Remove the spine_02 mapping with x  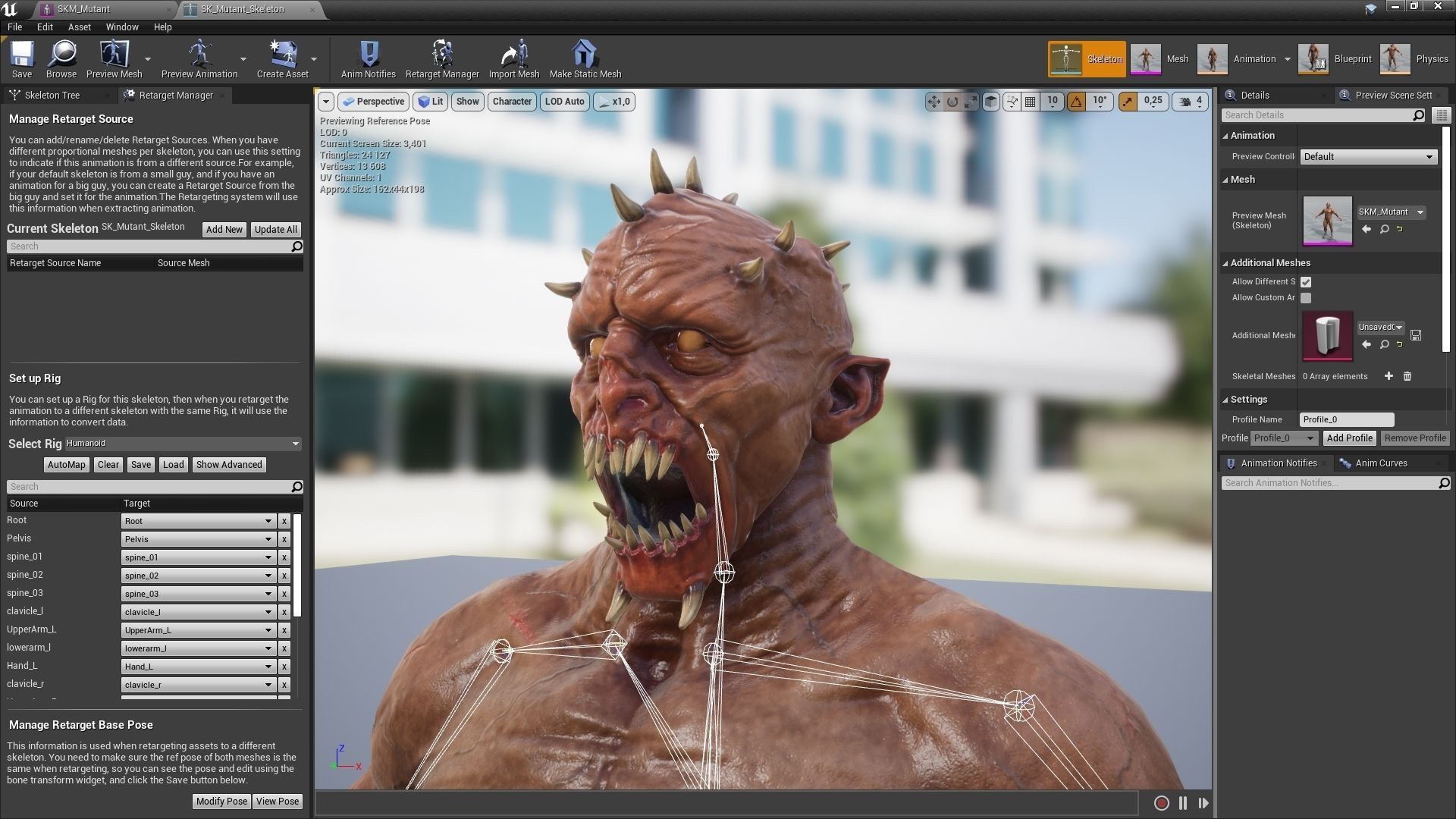coord(284,576)
